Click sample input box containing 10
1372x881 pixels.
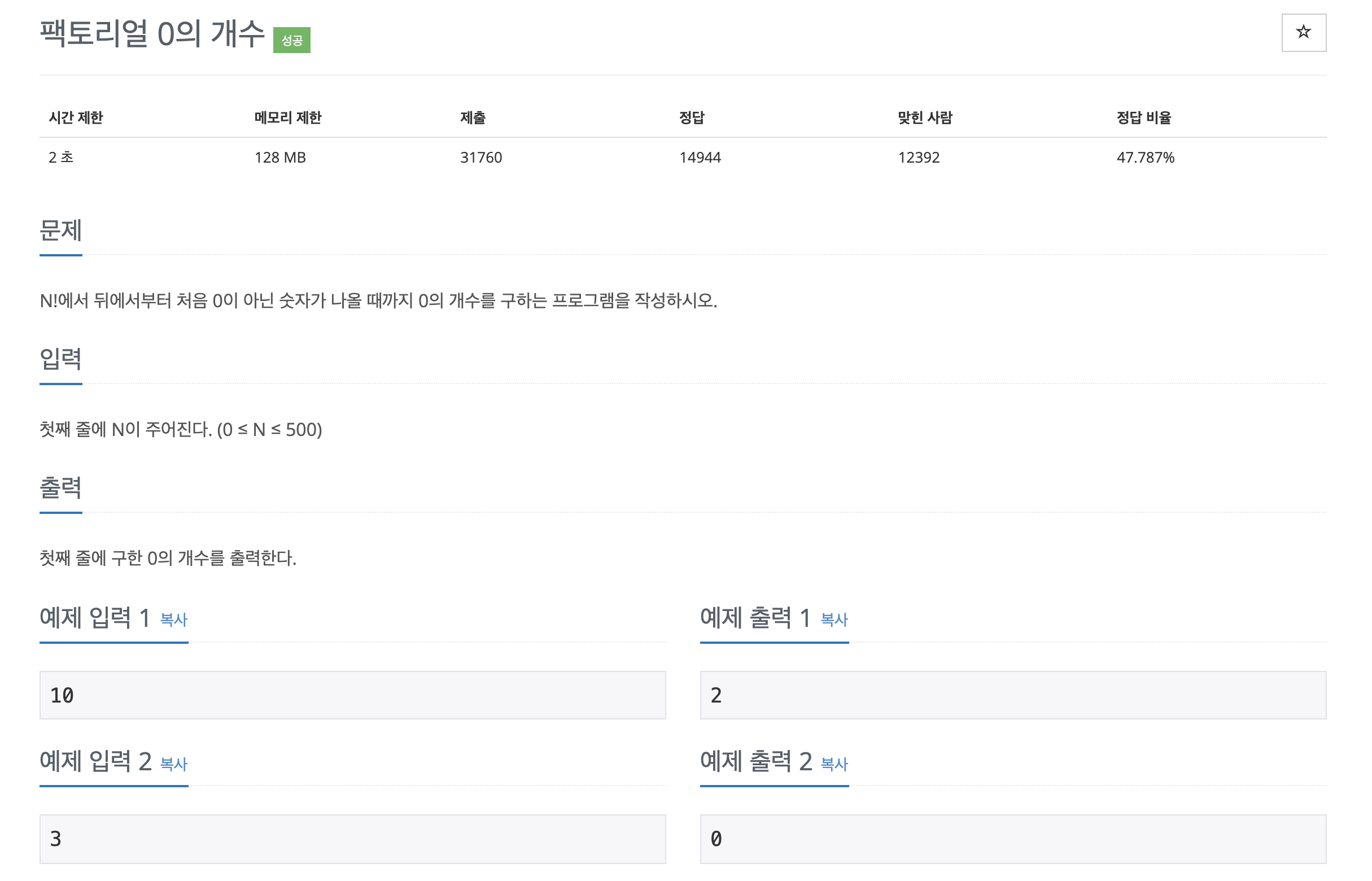[x=352, y=695]
